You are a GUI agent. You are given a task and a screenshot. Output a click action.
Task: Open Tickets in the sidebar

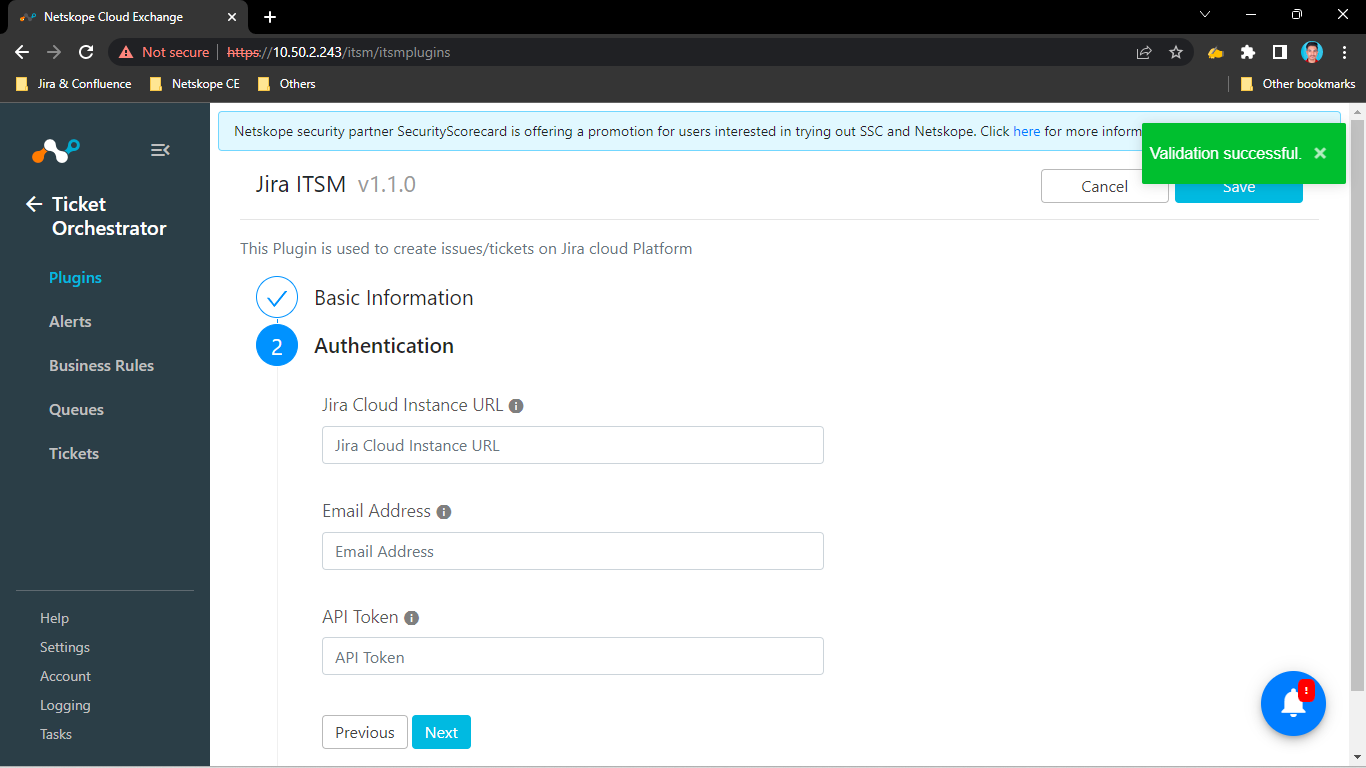(74, 454)
